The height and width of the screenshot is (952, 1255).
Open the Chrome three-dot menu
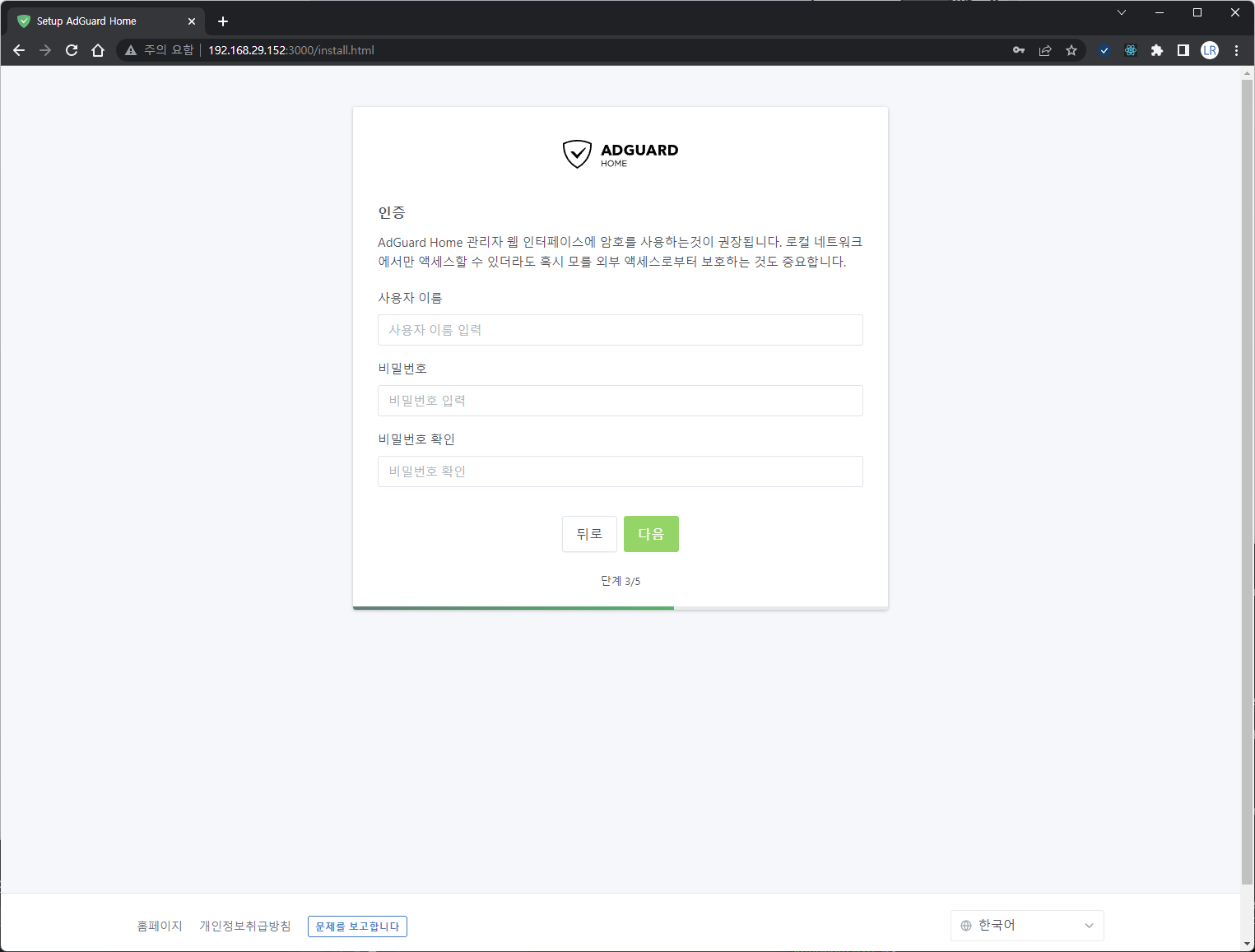(1236, 50)
